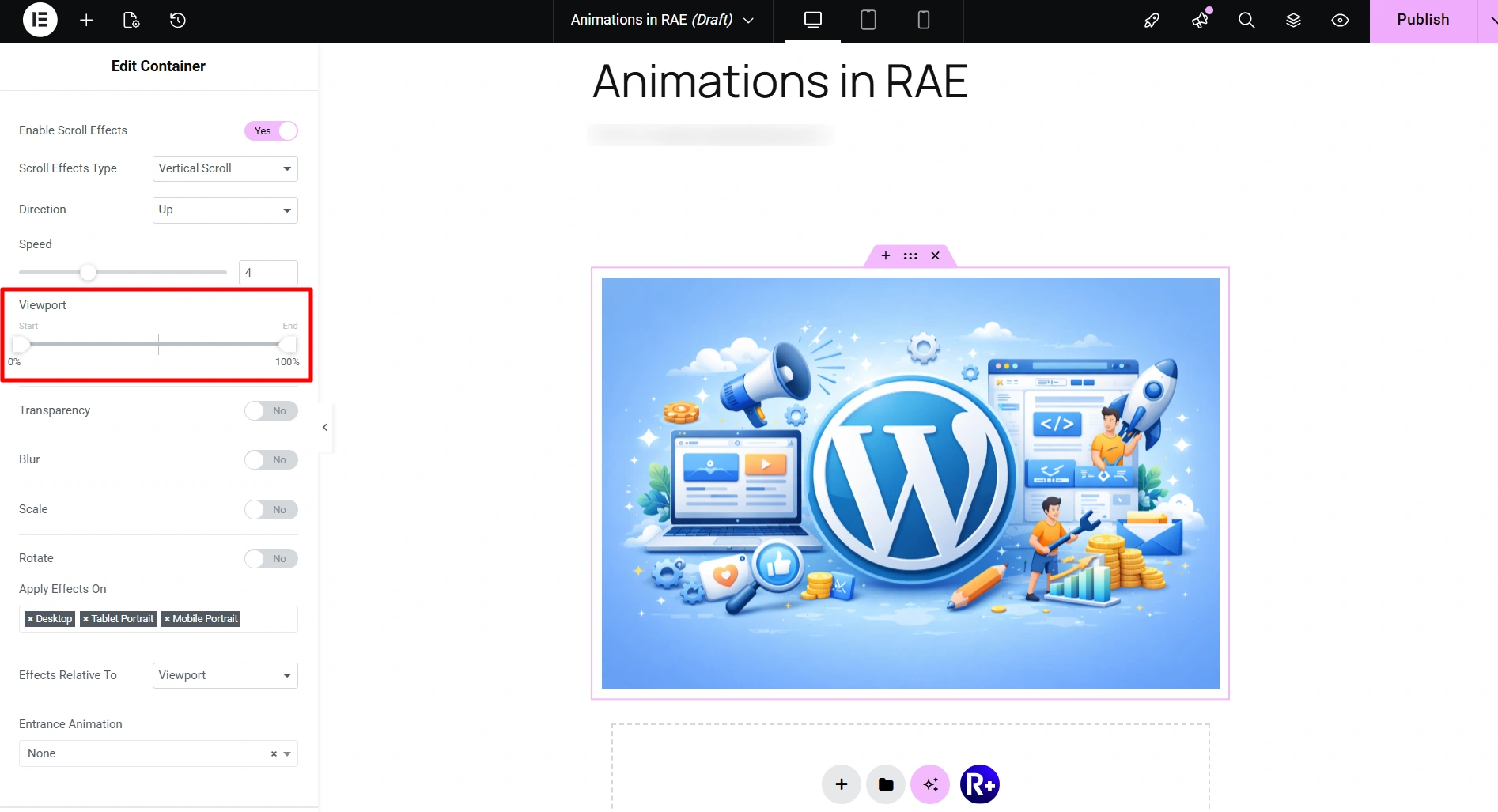Image resolution: width=1498 pixels, height=812 pixels.
Task: Click the Animations in RAE page heading
Action: point(780,81)
